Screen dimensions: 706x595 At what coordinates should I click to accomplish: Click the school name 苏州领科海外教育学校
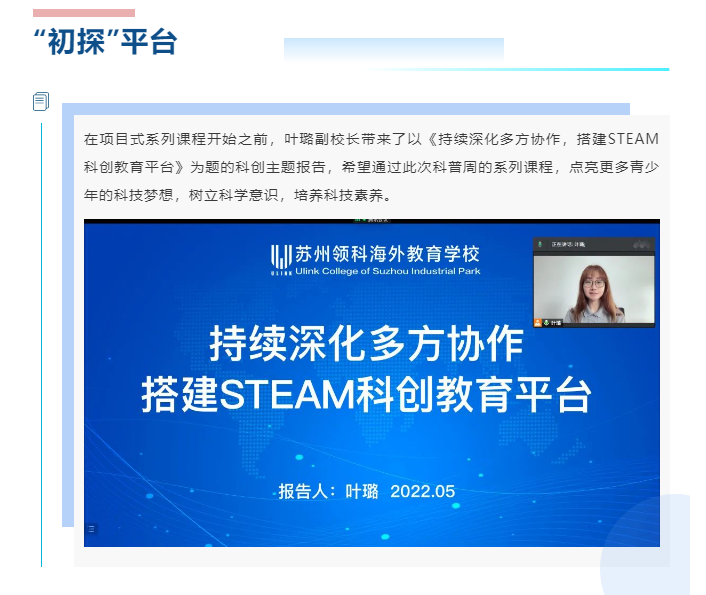click(388, 254)
